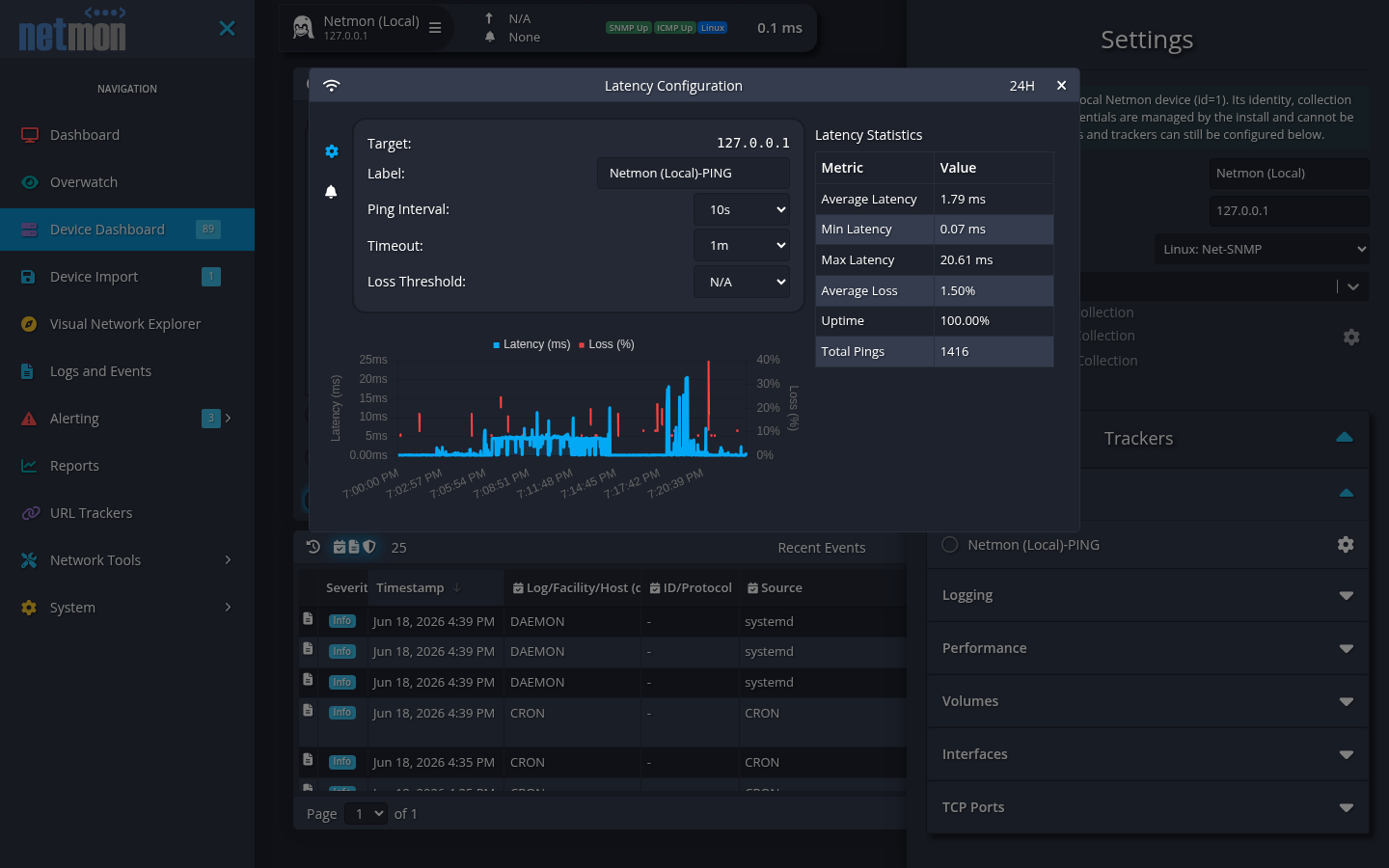
Task: Expand the System submenu chevron
Action: pyautogui.click(x=229, y=607)
